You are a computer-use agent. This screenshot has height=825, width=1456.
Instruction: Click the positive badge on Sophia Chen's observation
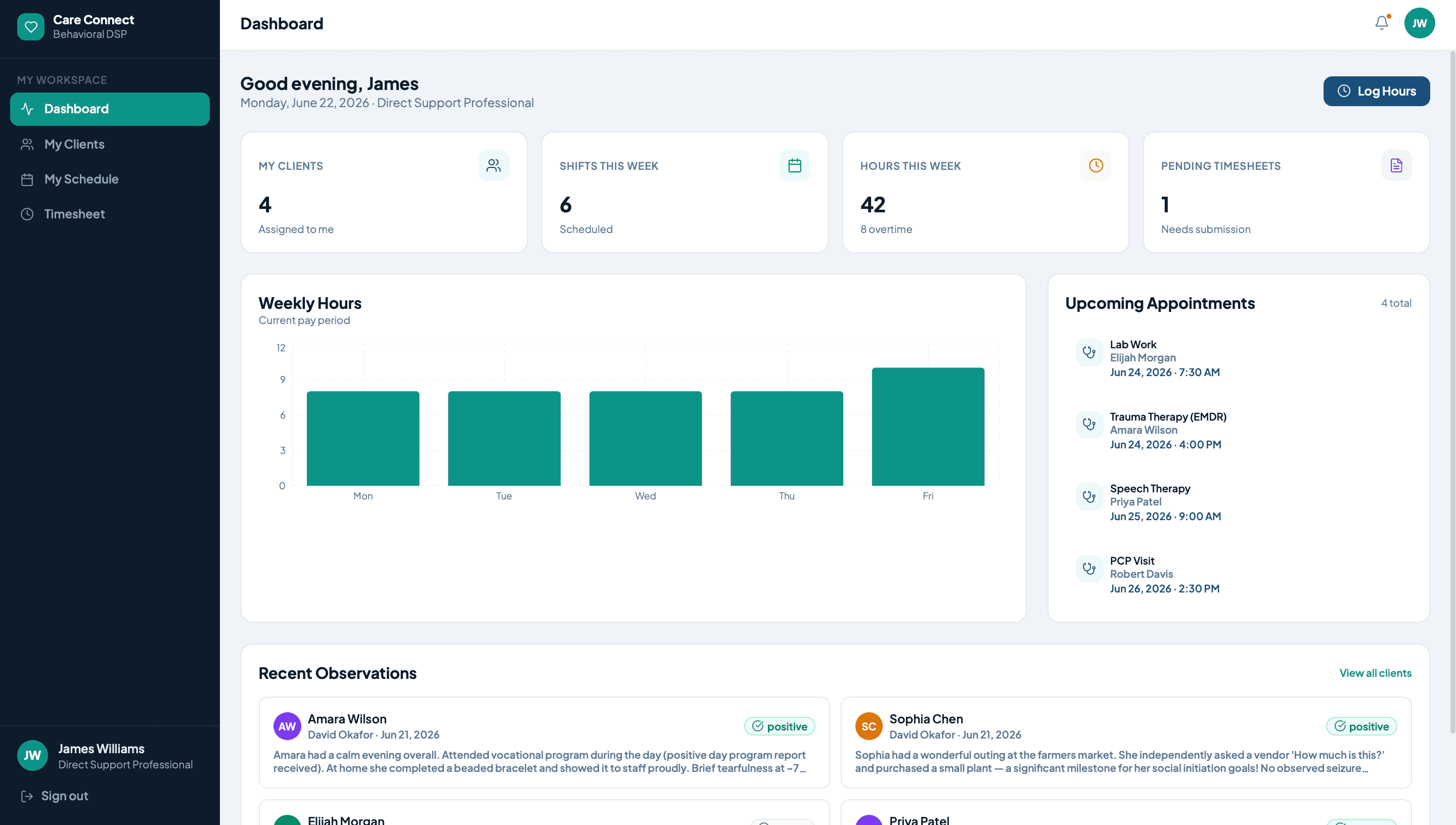1361,726
